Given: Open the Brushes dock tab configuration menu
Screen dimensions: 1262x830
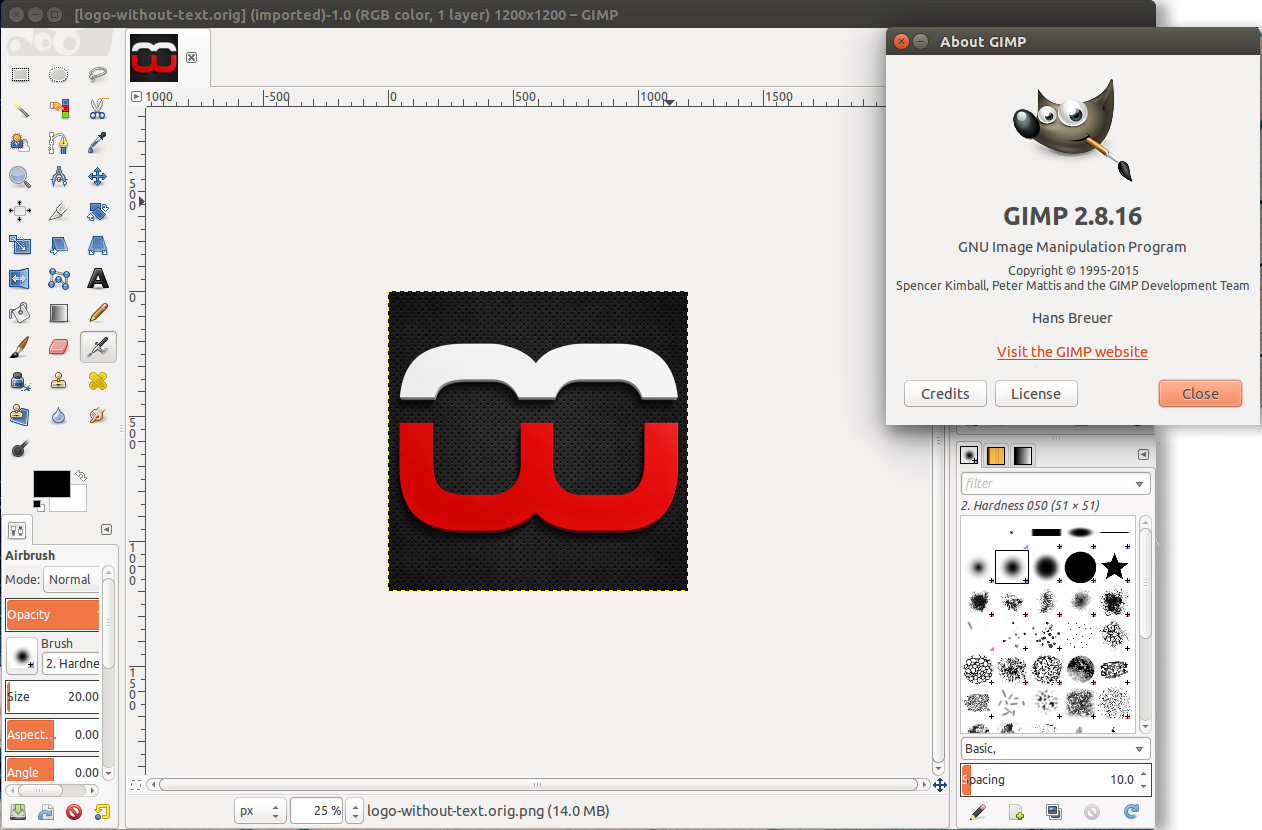Looking at the screenshot, I should click(1143, 455).
